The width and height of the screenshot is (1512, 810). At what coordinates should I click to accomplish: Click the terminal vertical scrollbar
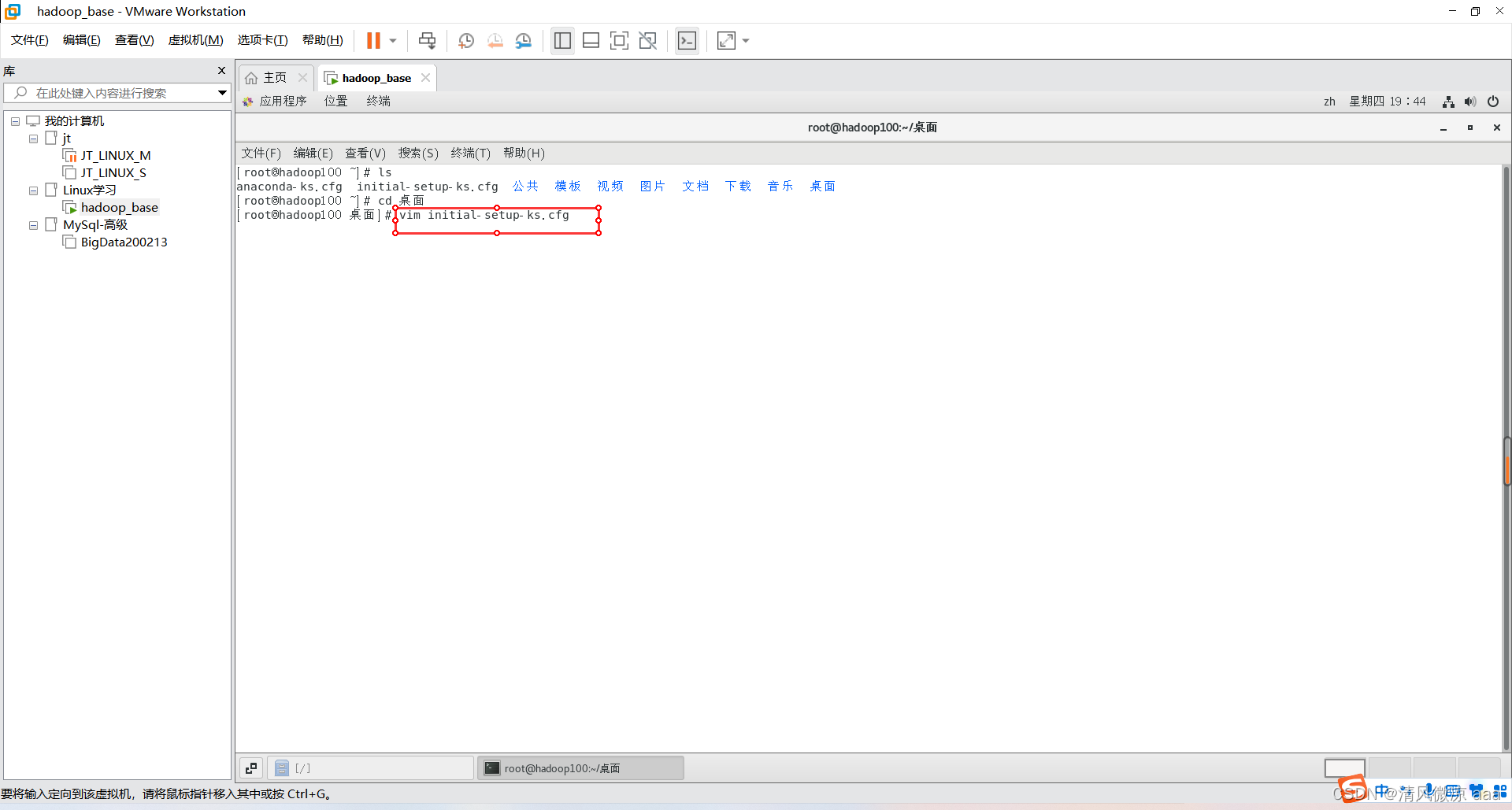click(1506, 457)
